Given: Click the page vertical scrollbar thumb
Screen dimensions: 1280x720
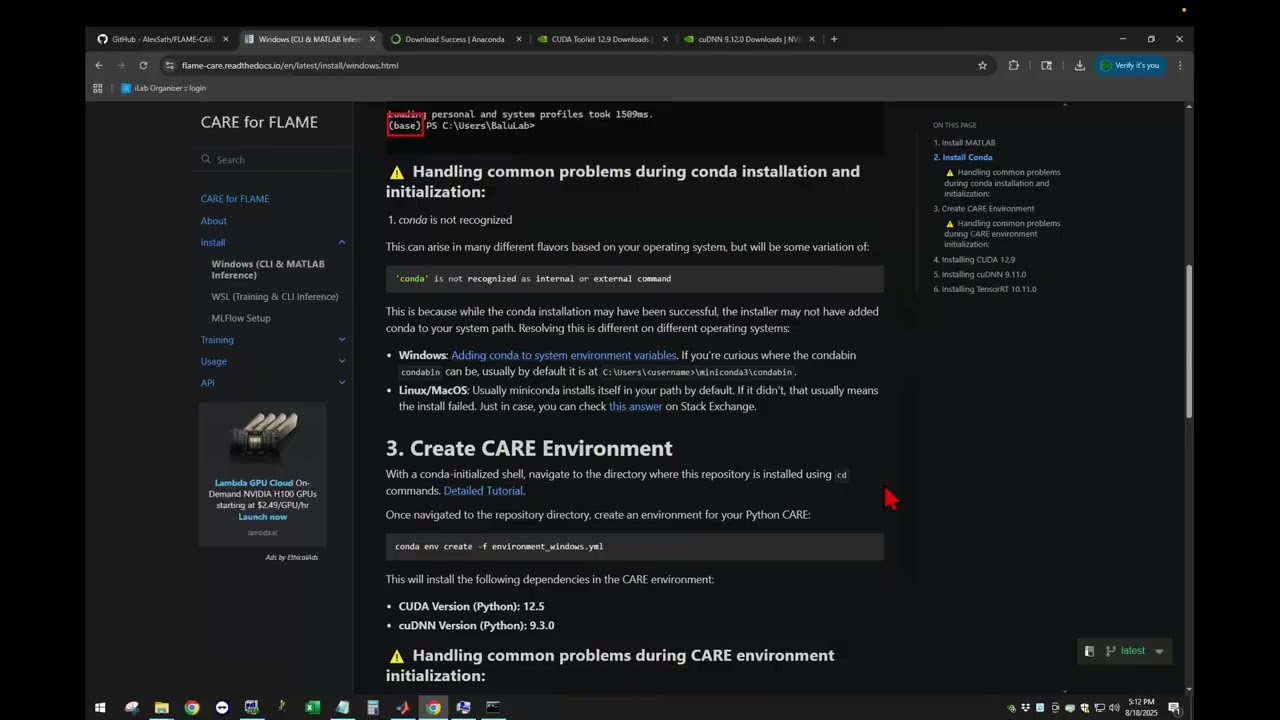Looking at the screenshot, I should [1189, 343].
